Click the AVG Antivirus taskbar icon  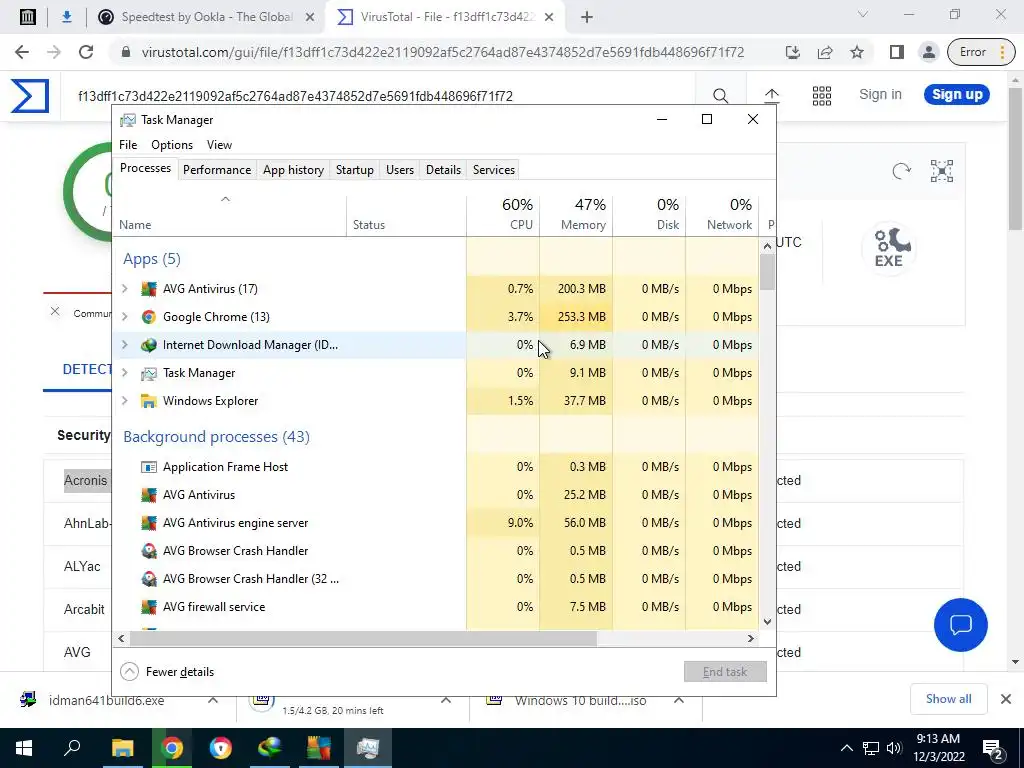(319, 748)
